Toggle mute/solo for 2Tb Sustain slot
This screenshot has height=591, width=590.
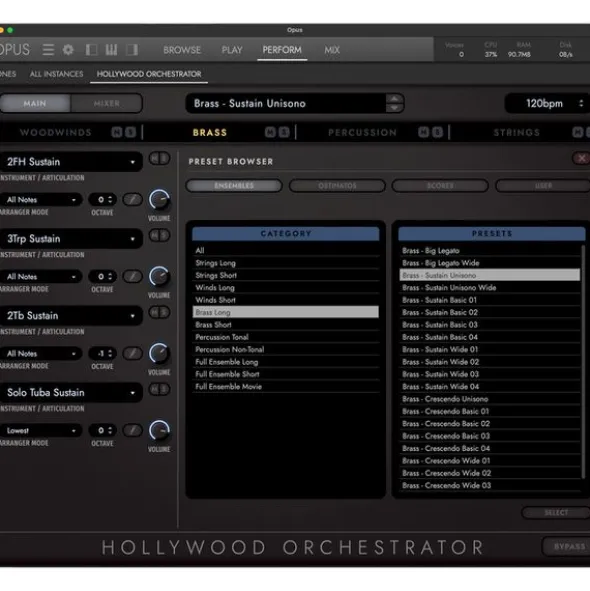pos(159,312)
